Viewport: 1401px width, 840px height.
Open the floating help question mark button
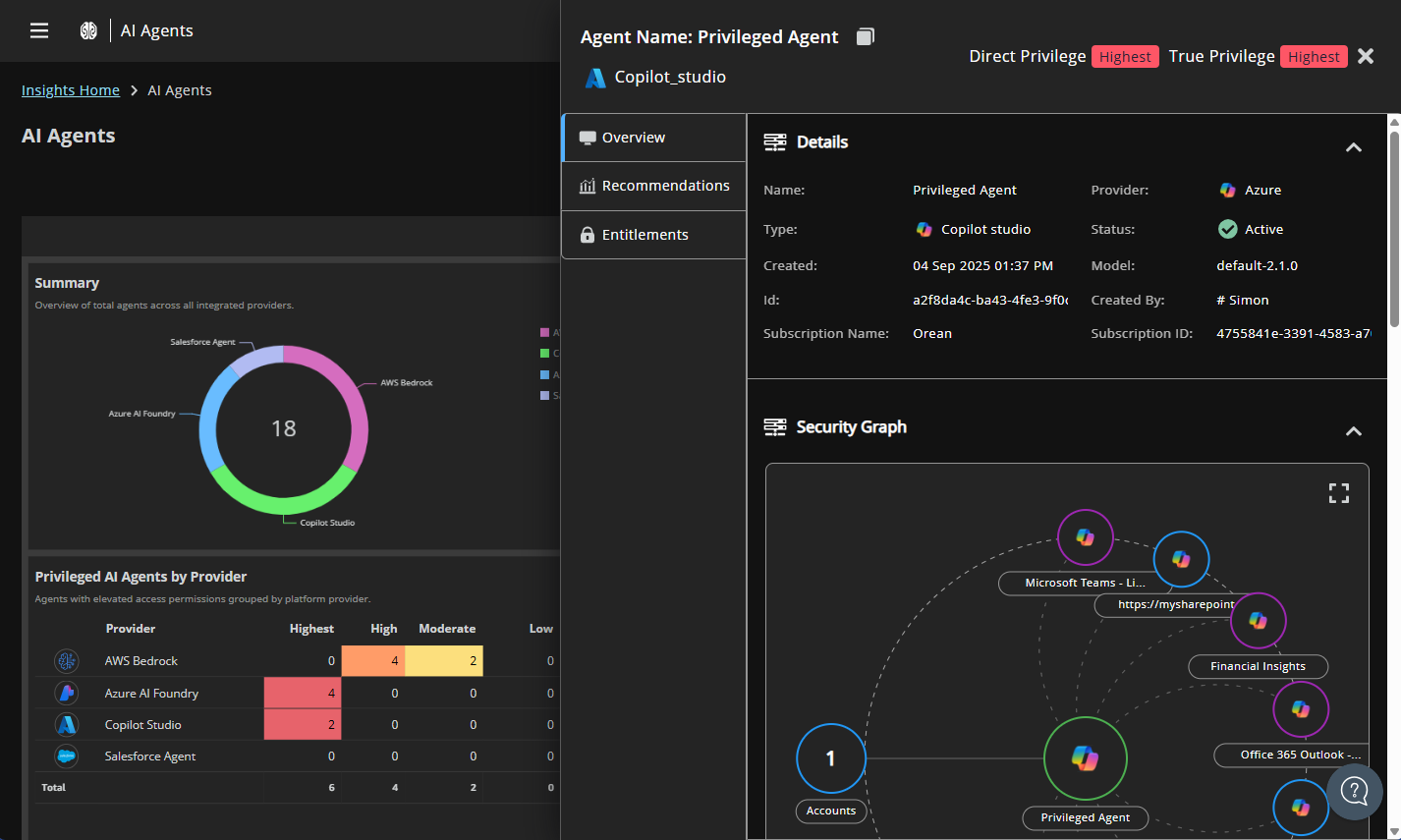tap(1355, 792)
